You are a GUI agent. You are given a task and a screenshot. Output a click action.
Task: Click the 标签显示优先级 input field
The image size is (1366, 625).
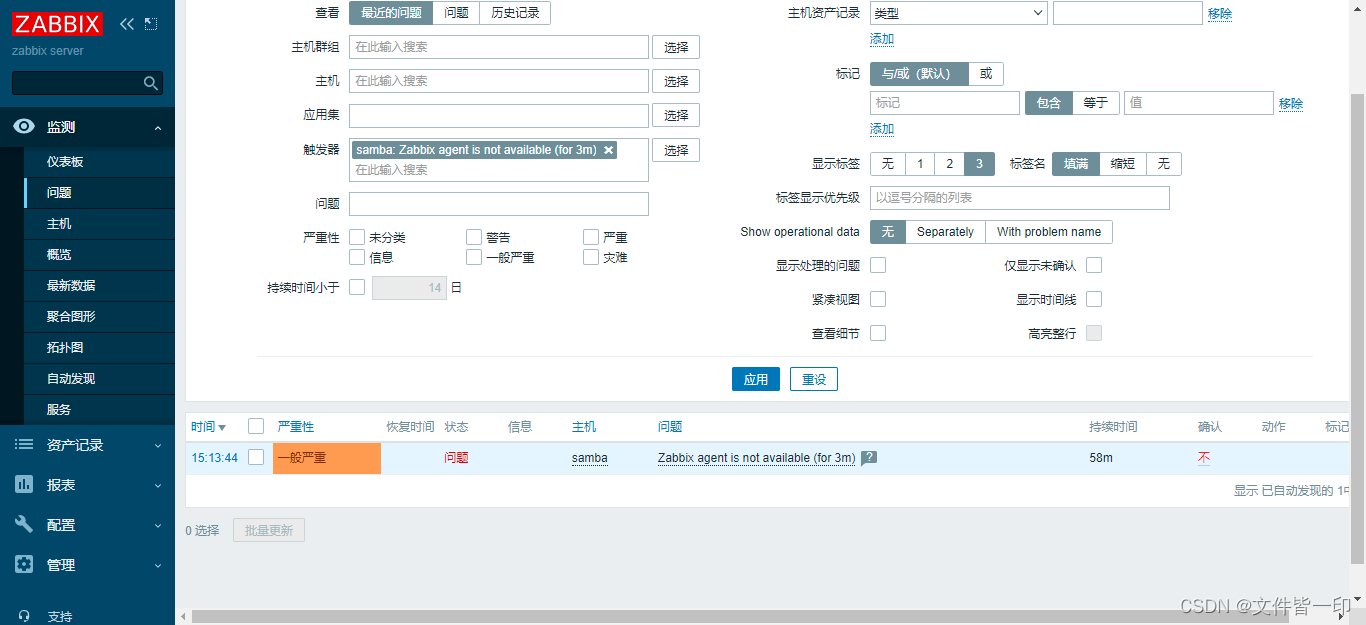[1020, 198]
